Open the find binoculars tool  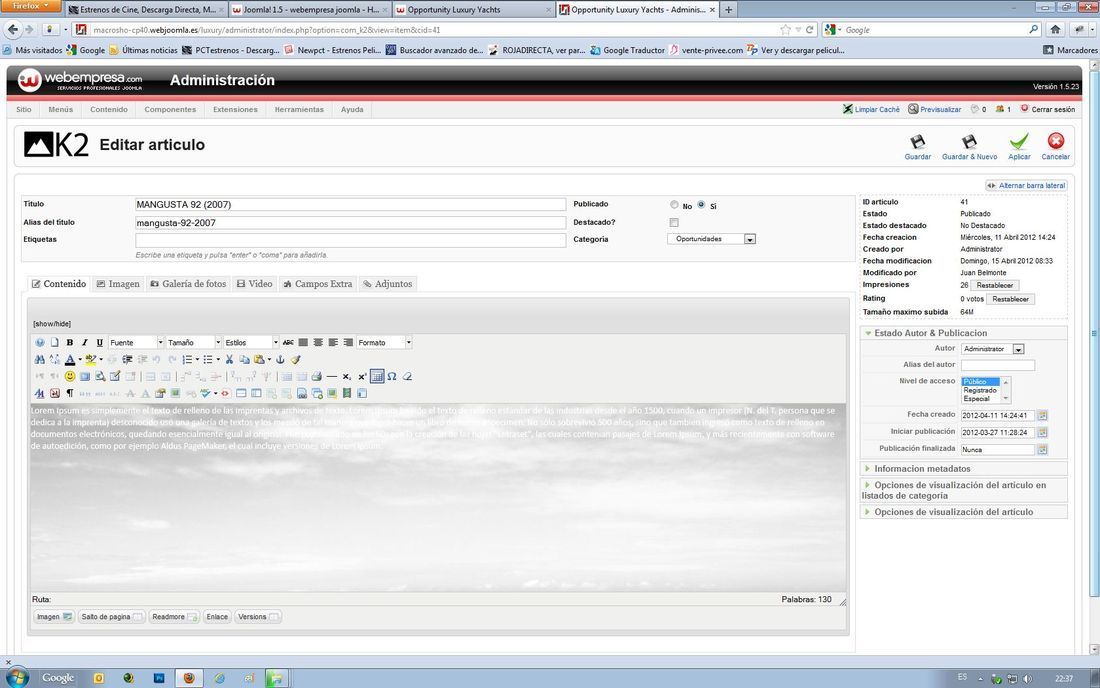[39, 359]
